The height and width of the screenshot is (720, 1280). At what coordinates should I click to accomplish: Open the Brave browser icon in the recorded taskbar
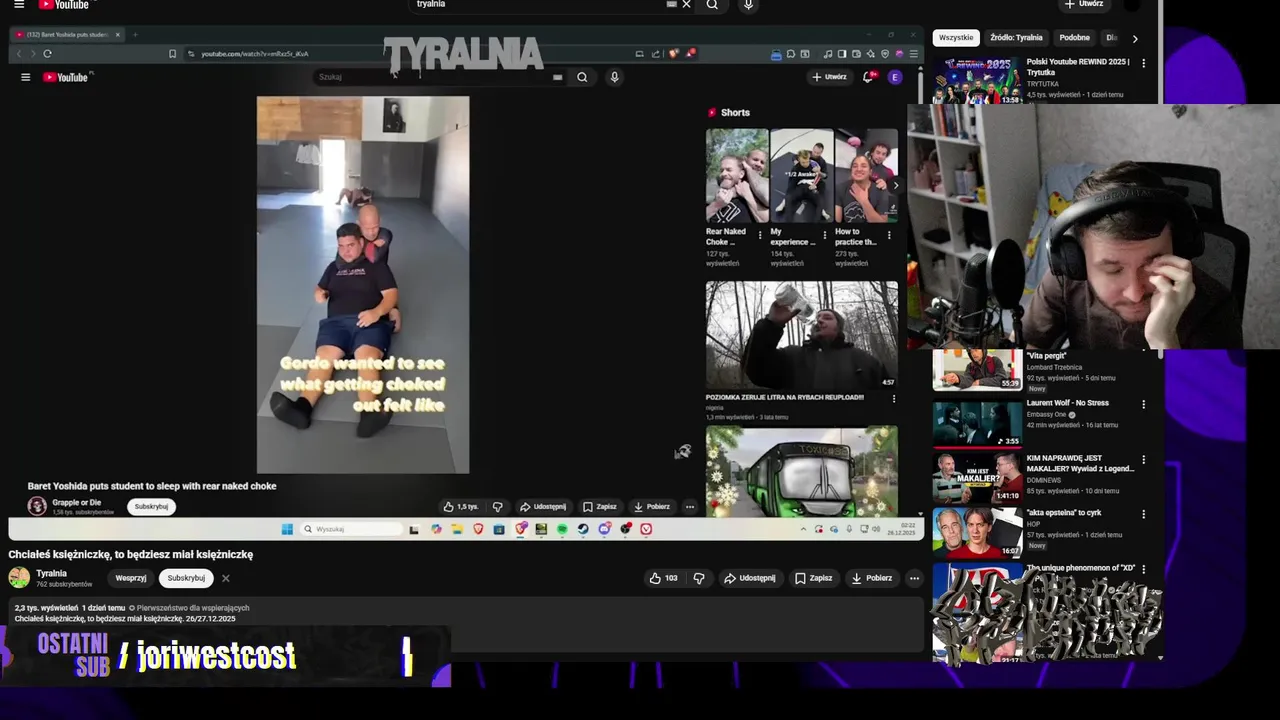478,529
